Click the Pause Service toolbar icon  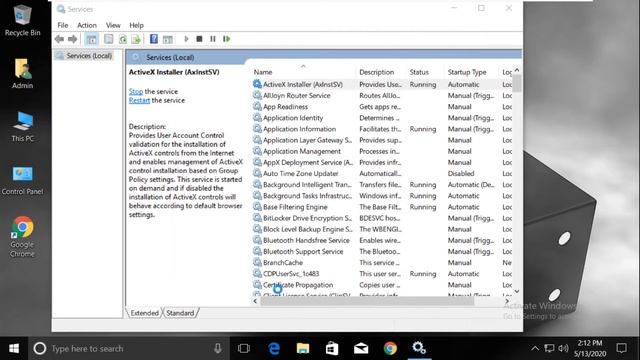pos(213,39)
